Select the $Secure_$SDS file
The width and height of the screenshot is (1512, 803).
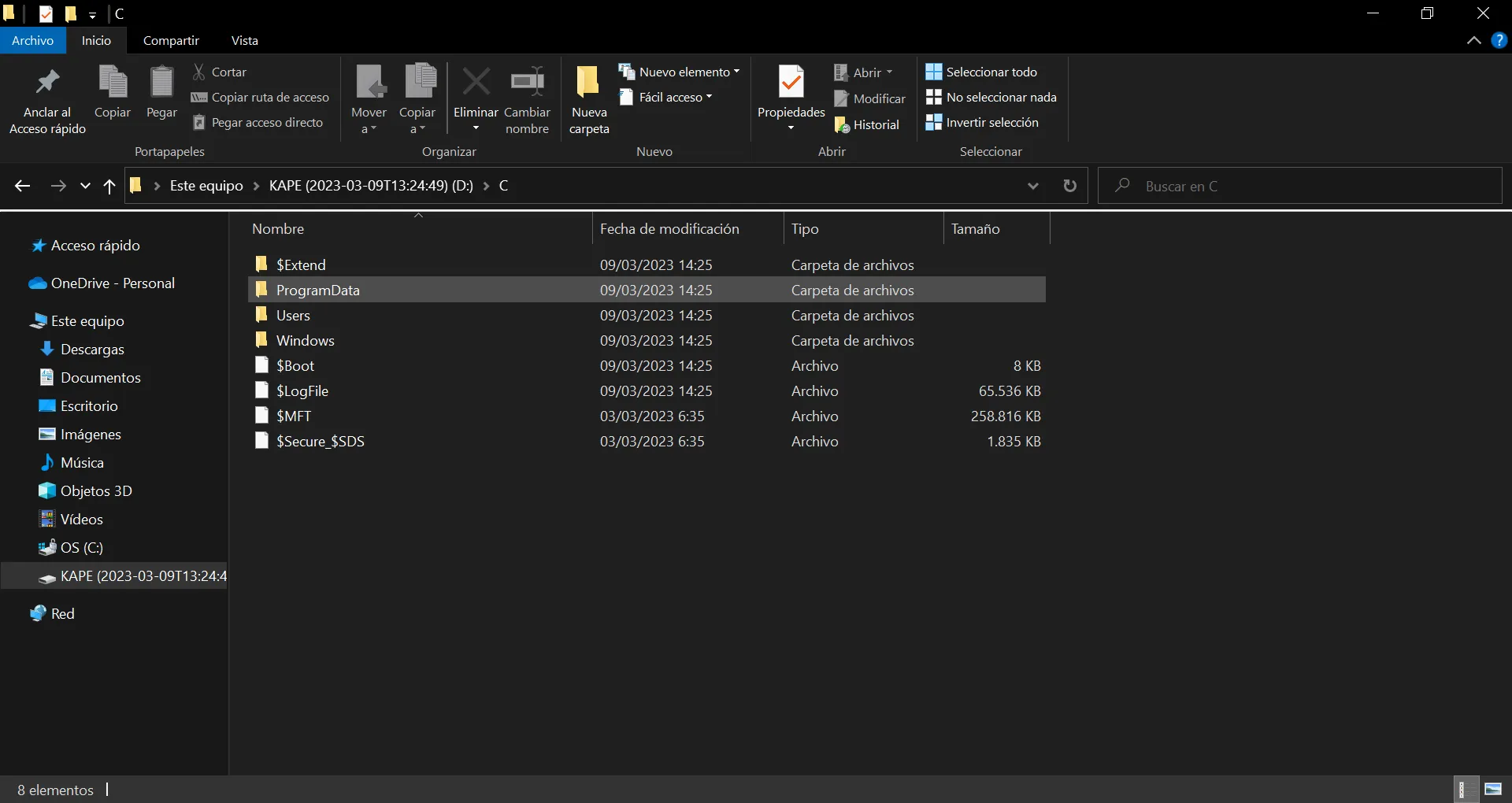[x=647, y=441]
